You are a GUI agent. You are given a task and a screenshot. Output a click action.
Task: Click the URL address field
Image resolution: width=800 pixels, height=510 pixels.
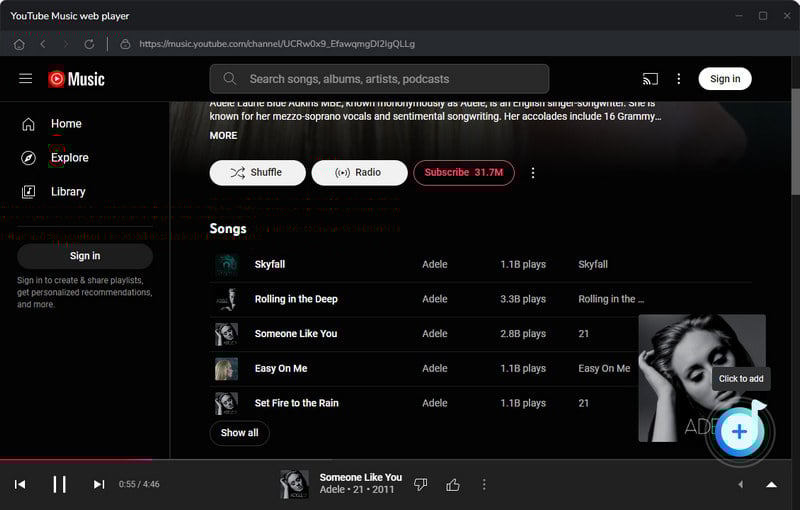click(277, 44)
